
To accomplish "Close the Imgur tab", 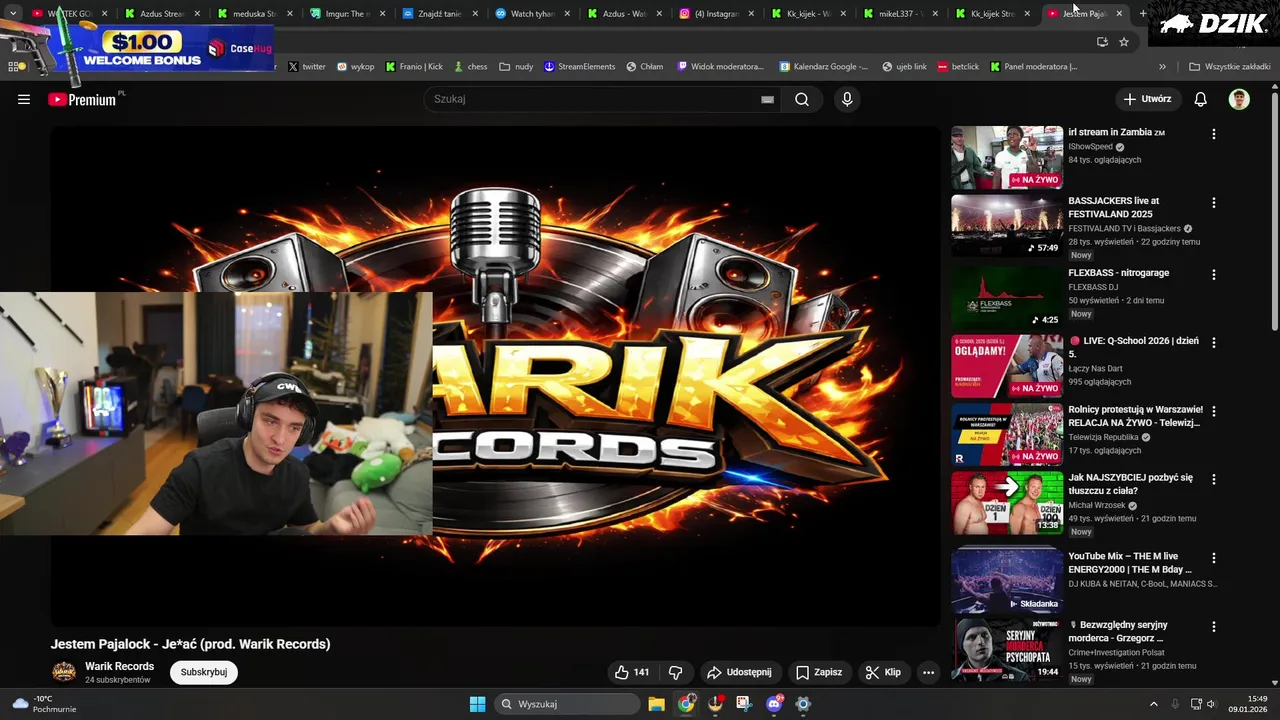I will [381, 14].
